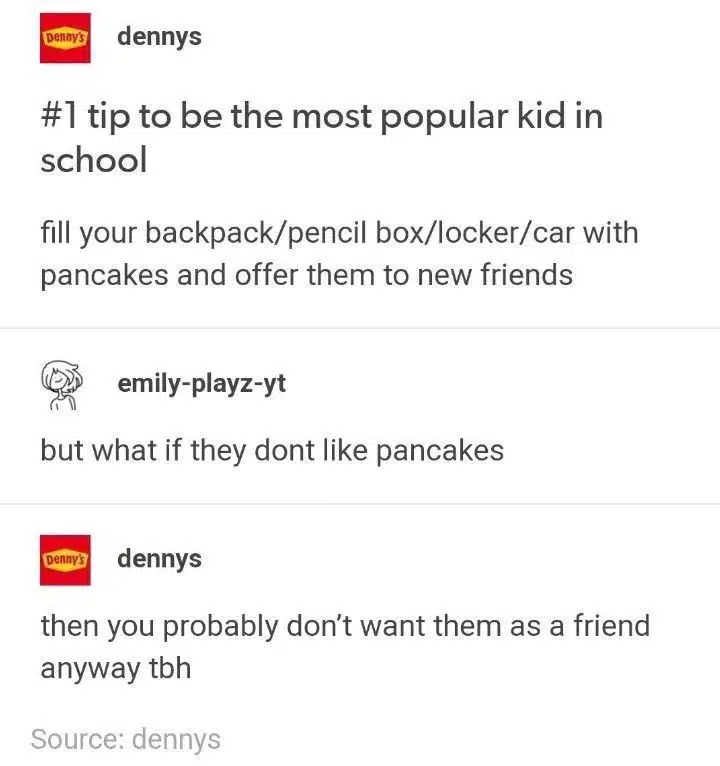Click the '#1 tip to be the most' title line
The image size is (720, 766).
click(322, 117)
